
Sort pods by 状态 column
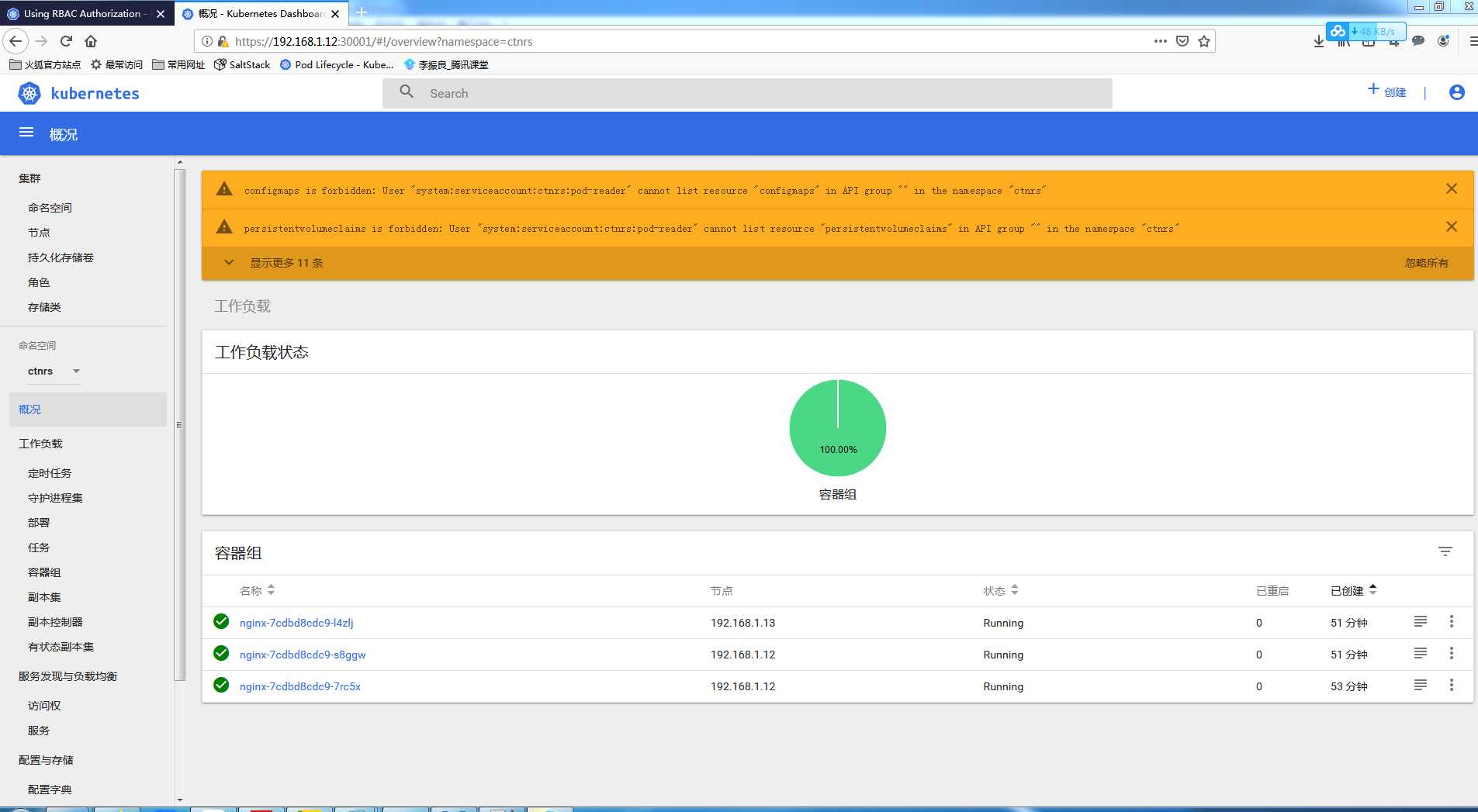(x=1001, y=590)
